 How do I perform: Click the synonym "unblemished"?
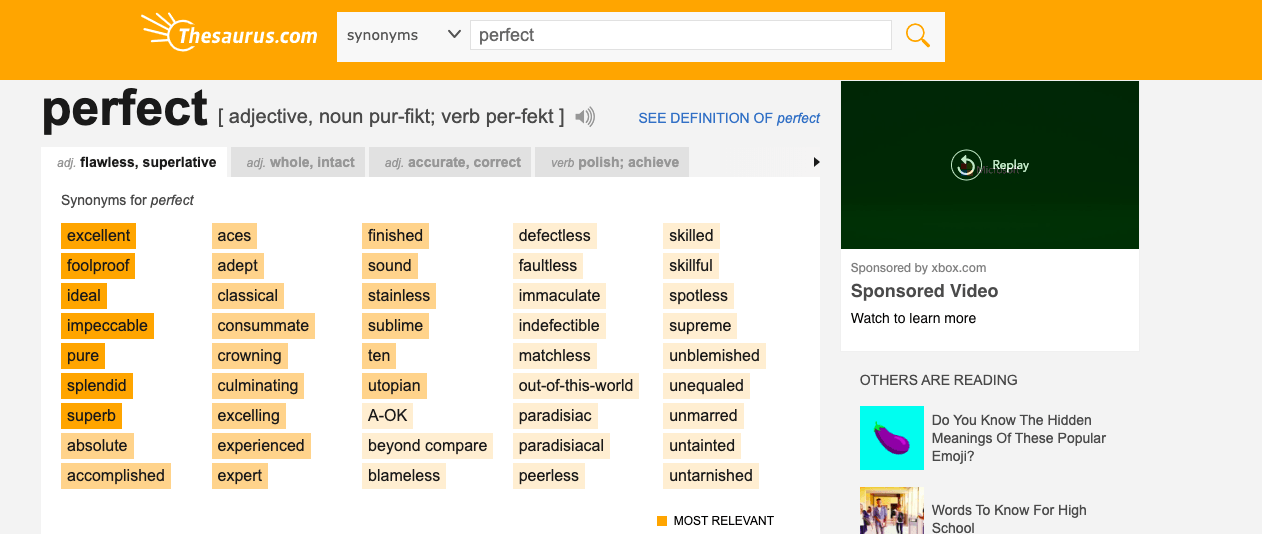point(714,356)
